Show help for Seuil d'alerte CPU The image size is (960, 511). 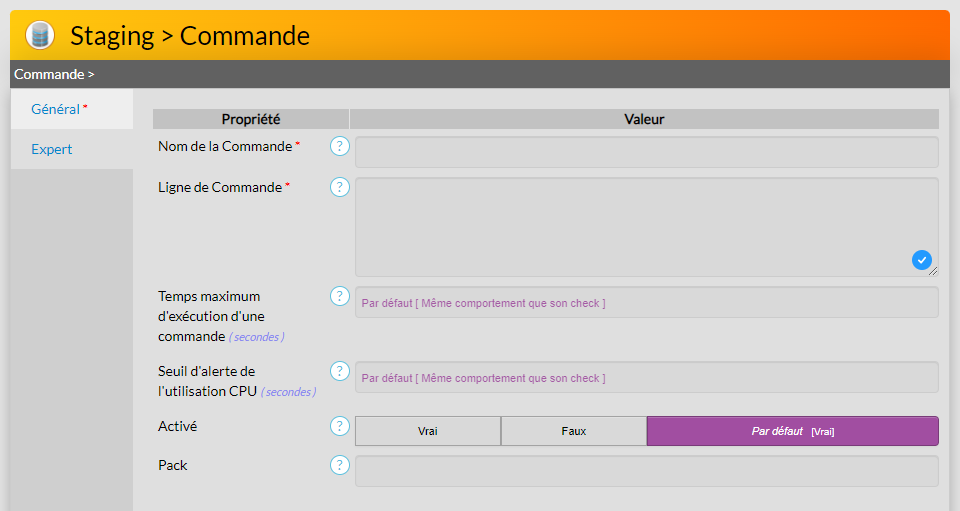[x=340, y=371]
